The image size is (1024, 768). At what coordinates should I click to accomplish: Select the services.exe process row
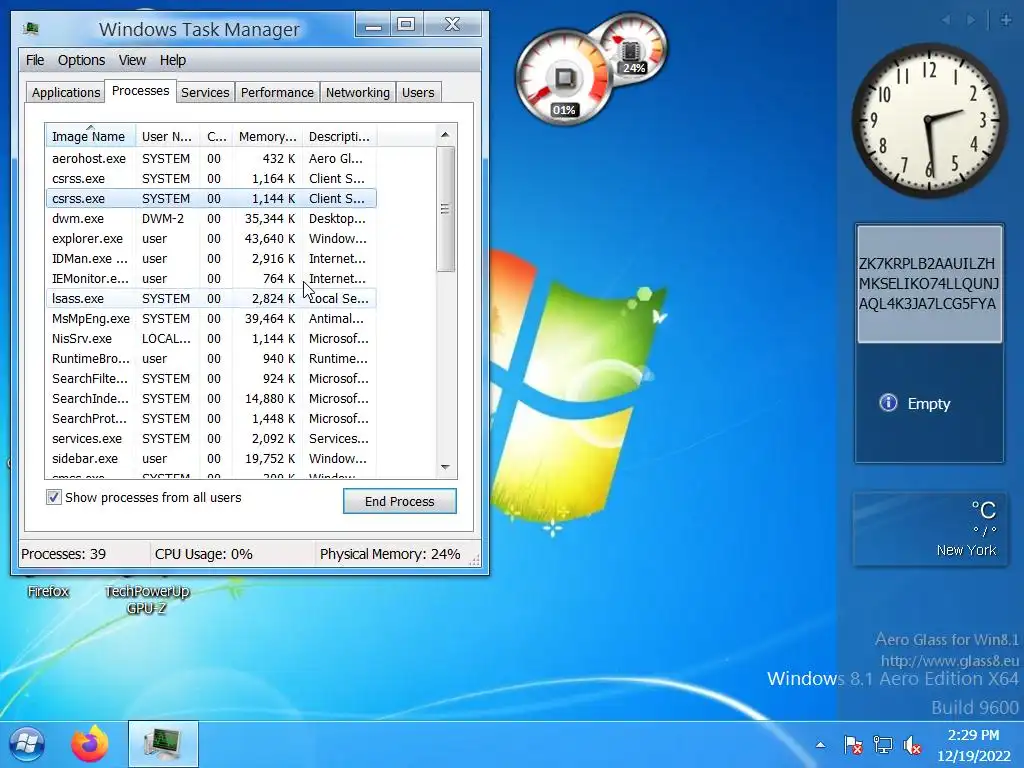click(211, 439)
